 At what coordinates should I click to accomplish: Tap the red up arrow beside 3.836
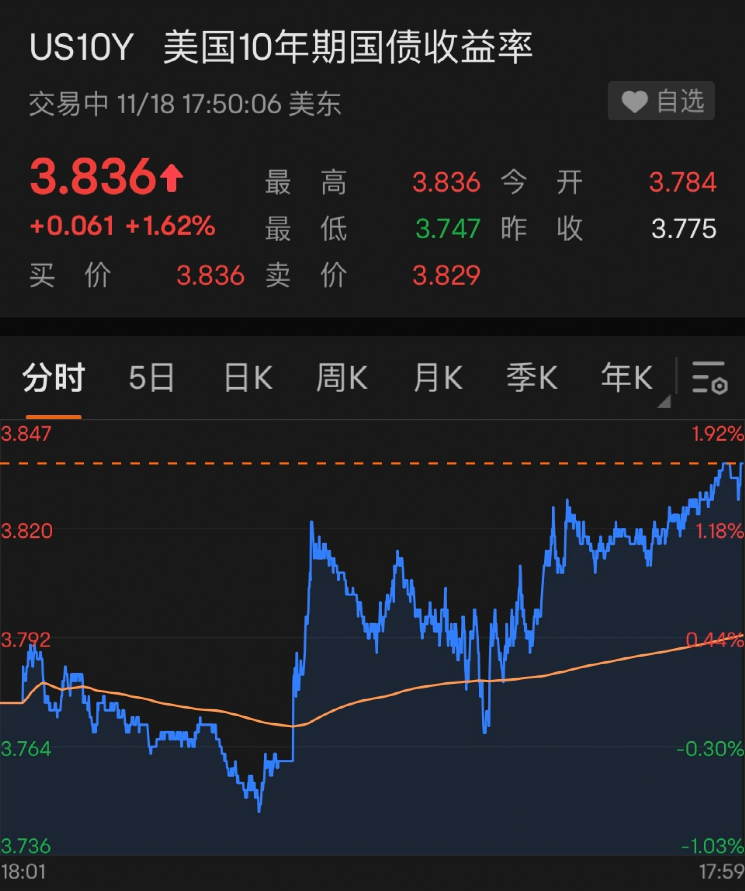click(172, 179)
